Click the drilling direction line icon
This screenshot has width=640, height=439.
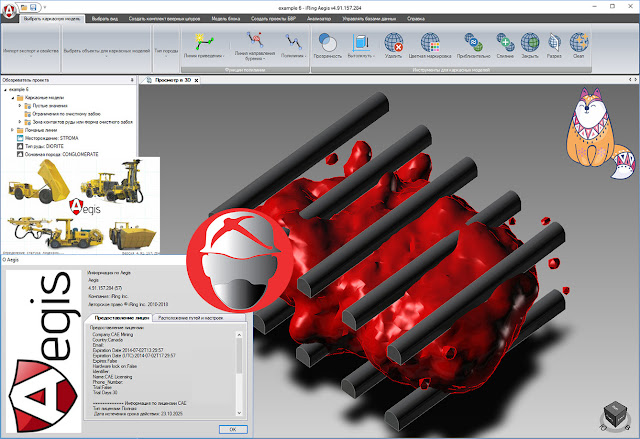[255, 40]
